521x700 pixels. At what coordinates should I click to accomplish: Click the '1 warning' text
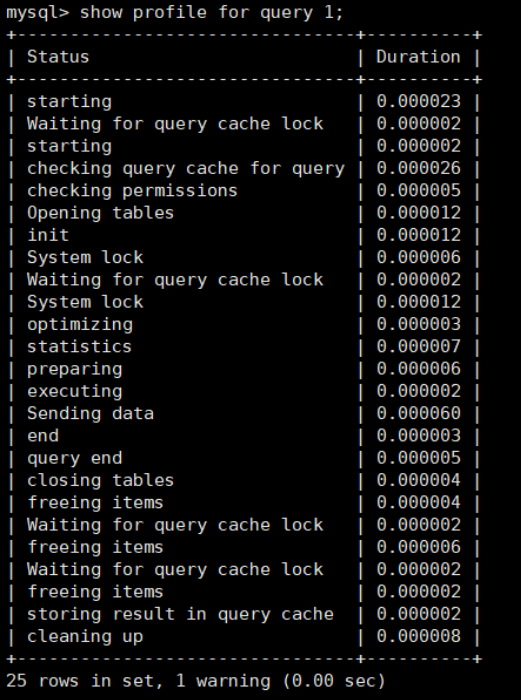223,682
